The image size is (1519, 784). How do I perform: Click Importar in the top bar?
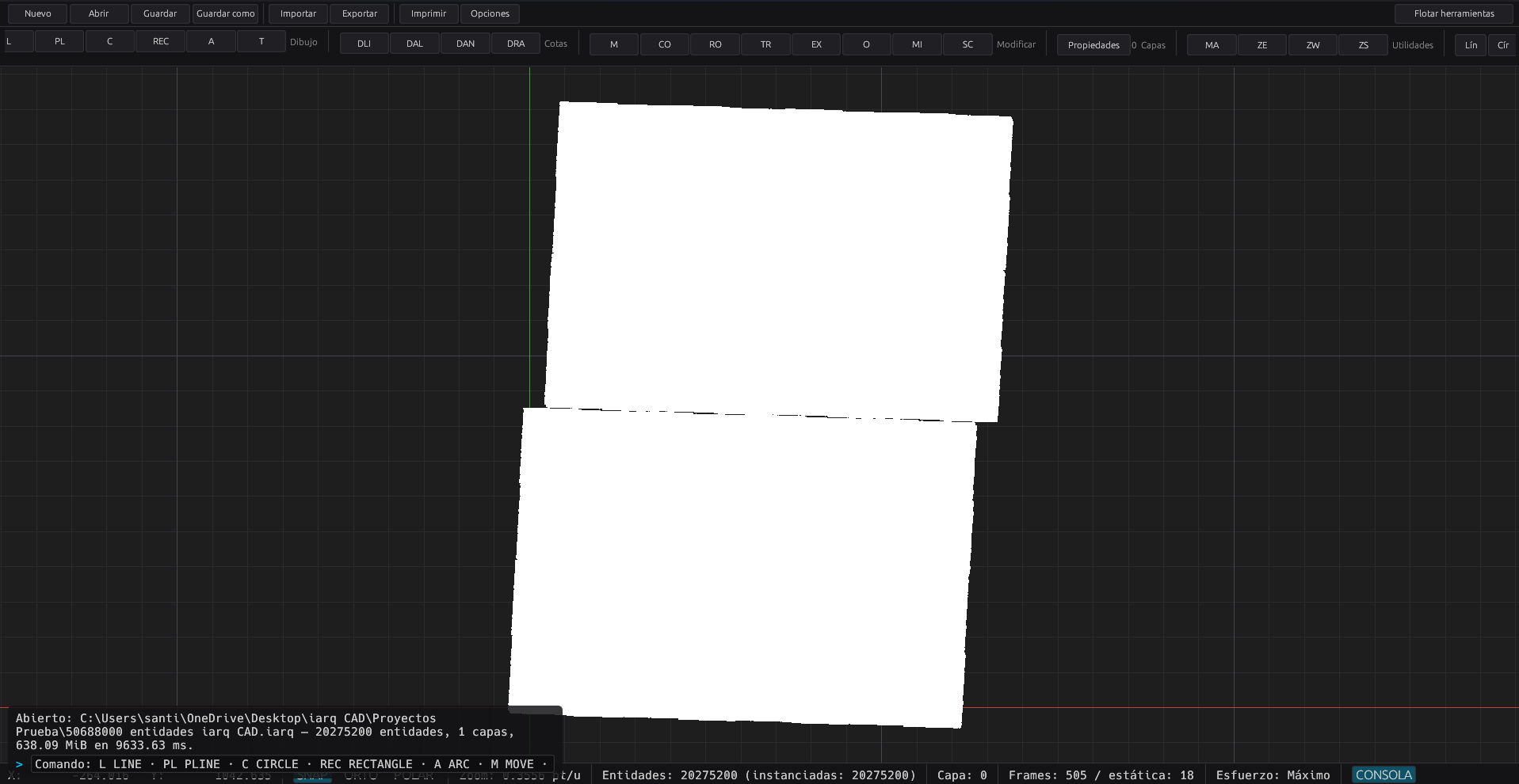[298, 13]
